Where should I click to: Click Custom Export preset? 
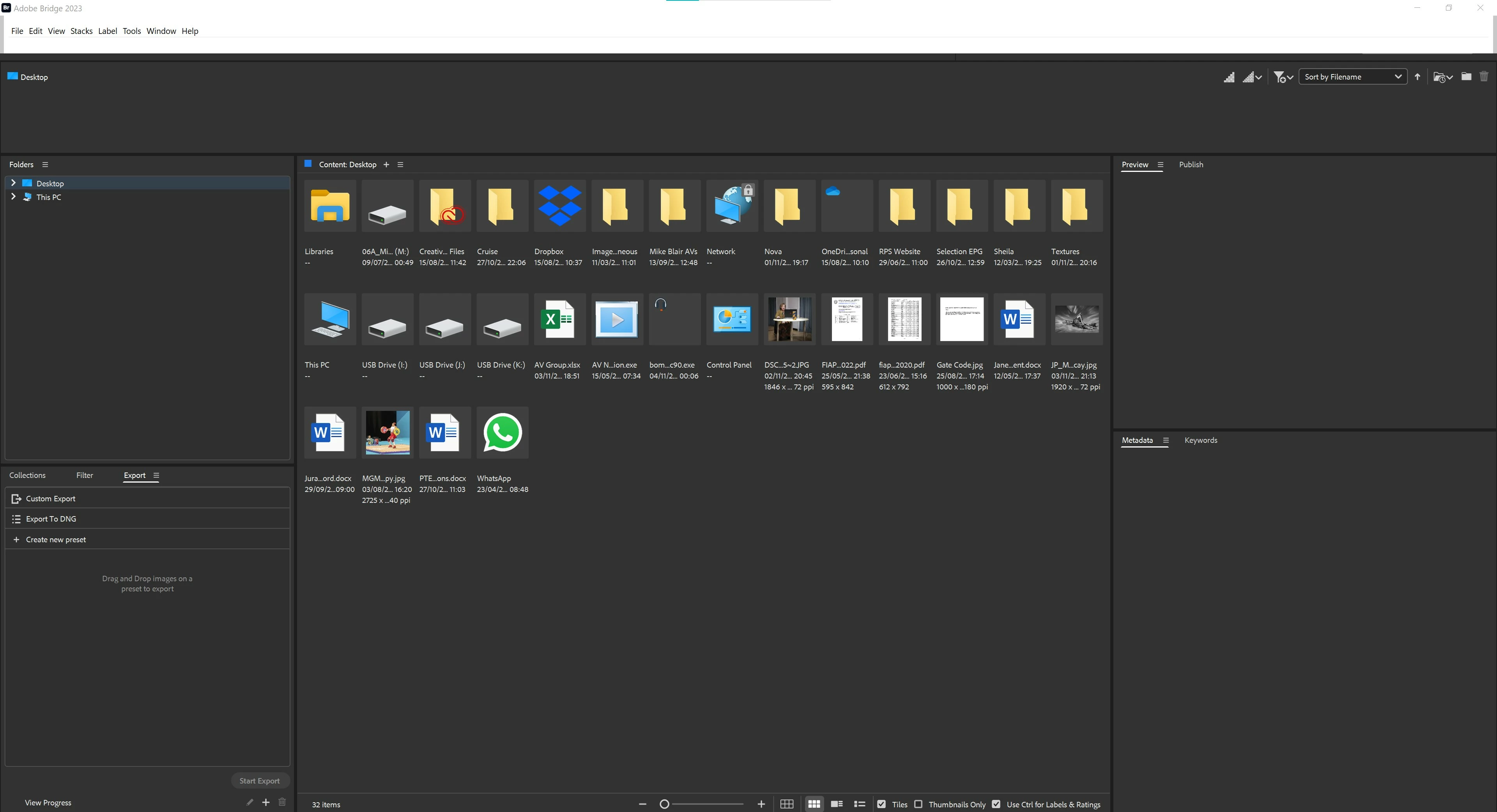pos(51,498)
